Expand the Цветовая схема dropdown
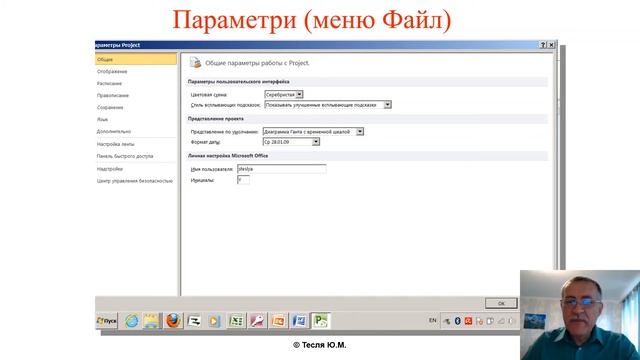This screenshot has width=640, height=360. [x=299, y=94]
